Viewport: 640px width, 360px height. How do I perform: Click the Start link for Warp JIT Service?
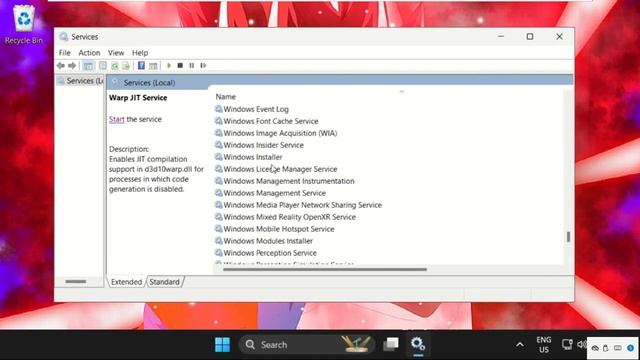coord(116,119)
